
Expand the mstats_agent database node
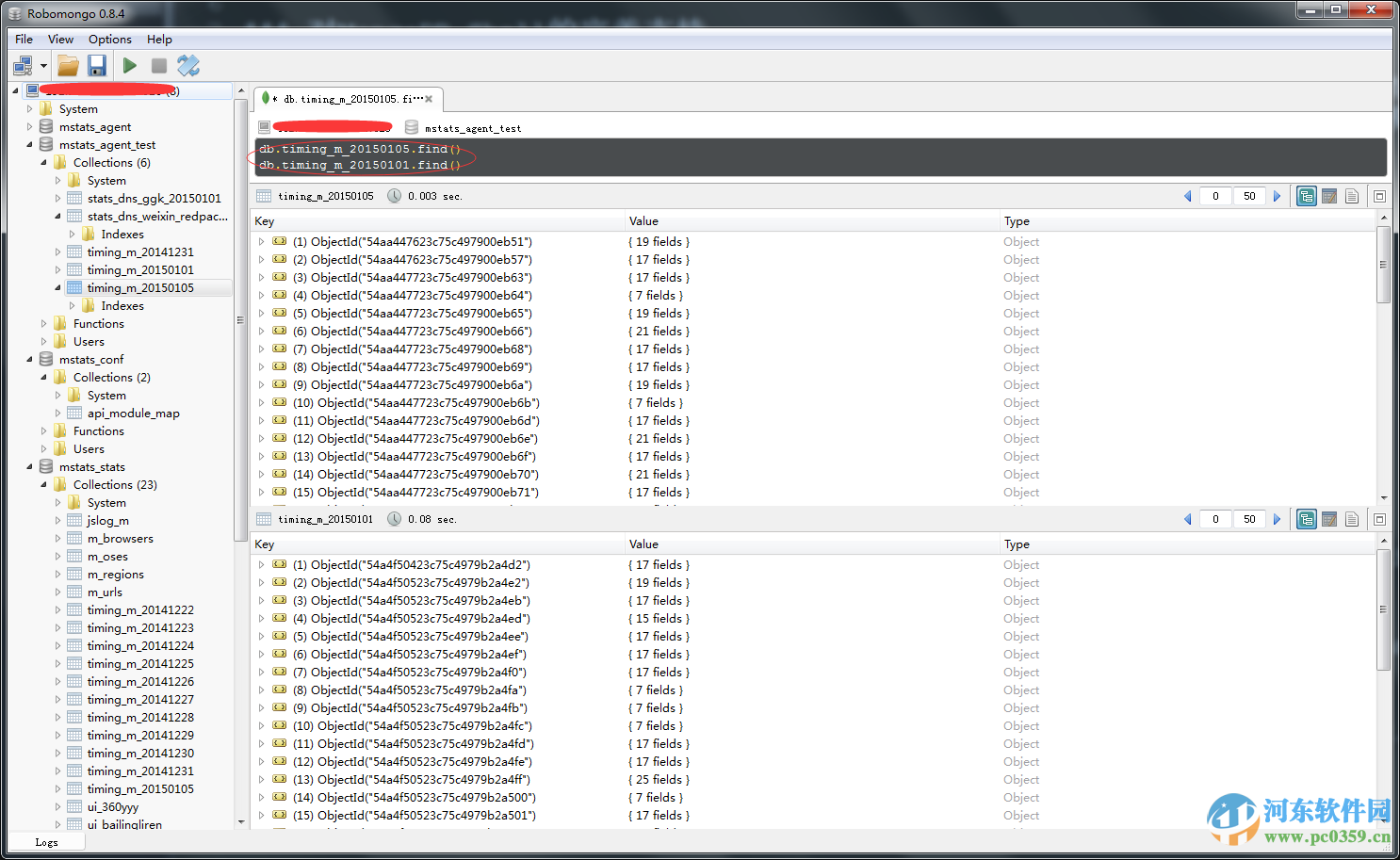[x=29, y=127]
